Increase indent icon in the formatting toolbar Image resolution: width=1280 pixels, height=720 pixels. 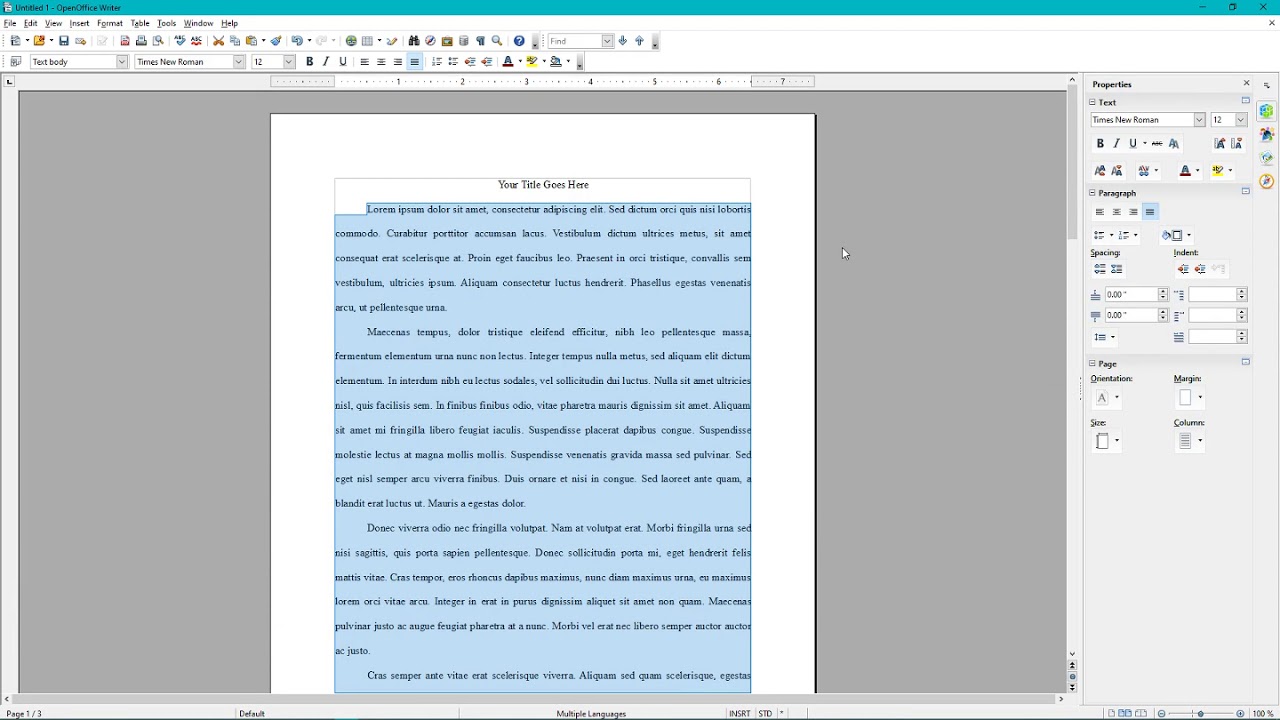(x=487, y=62)
